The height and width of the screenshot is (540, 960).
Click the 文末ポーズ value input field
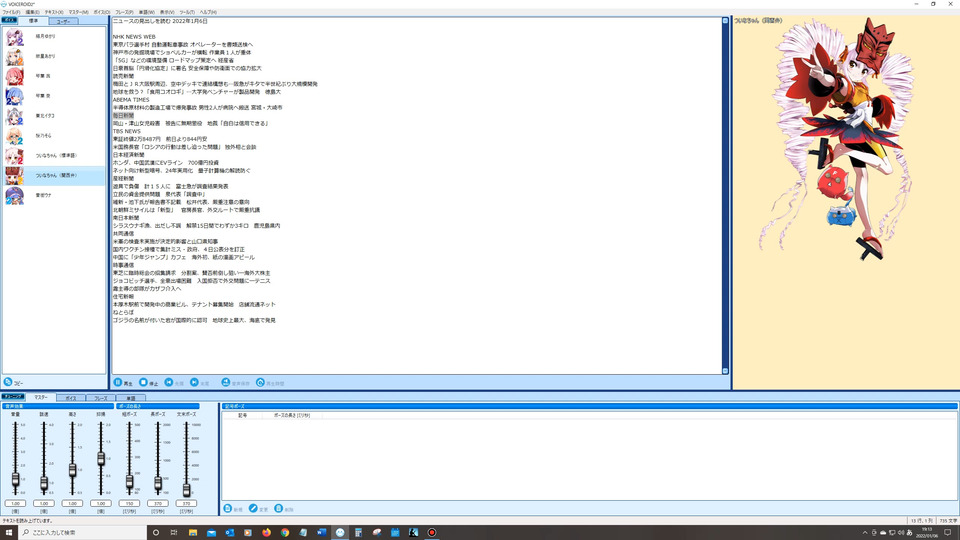(187, 503)
